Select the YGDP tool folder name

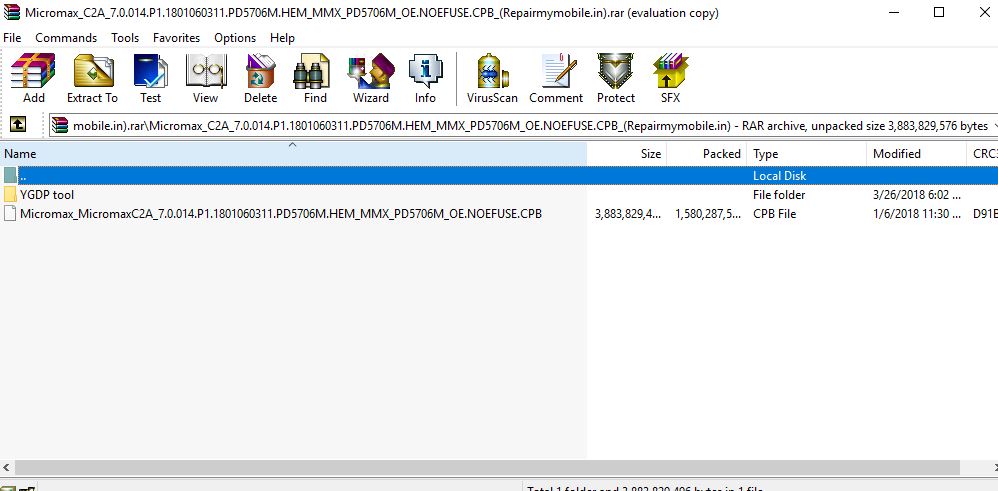point(47,194)
